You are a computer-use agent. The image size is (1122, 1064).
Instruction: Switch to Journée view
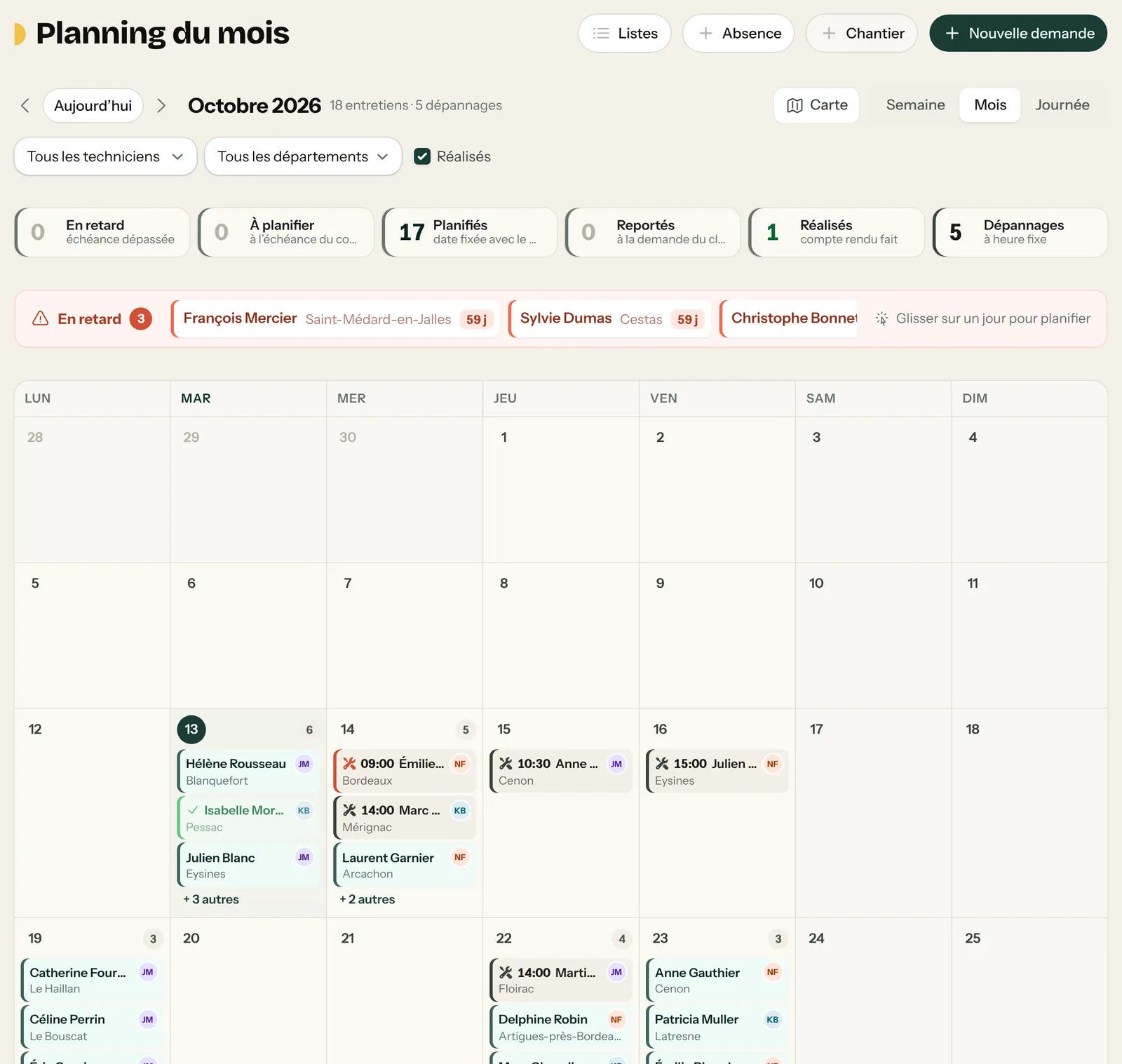pyautogui.click(x=1062, y=105)
